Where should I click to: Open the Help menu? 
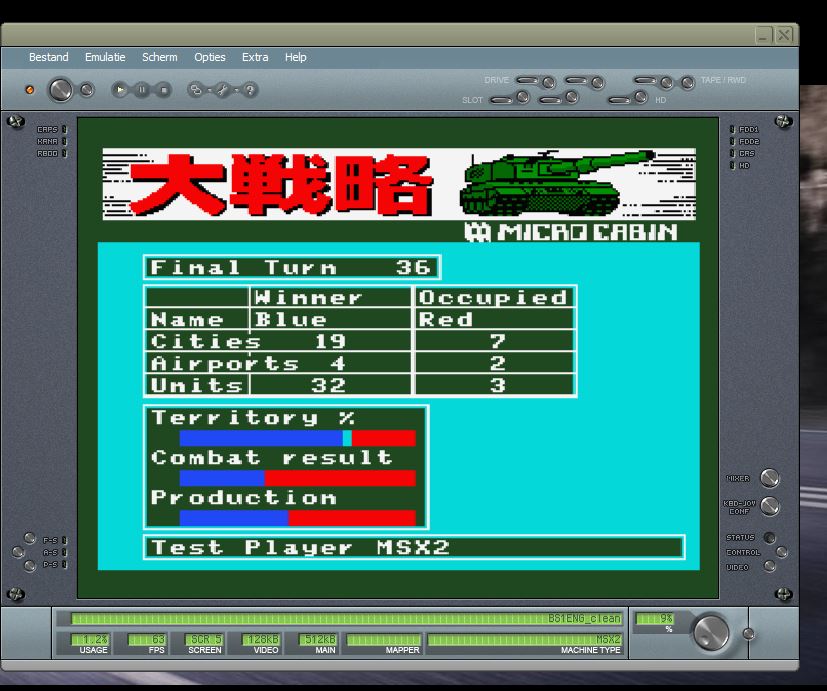295,57
